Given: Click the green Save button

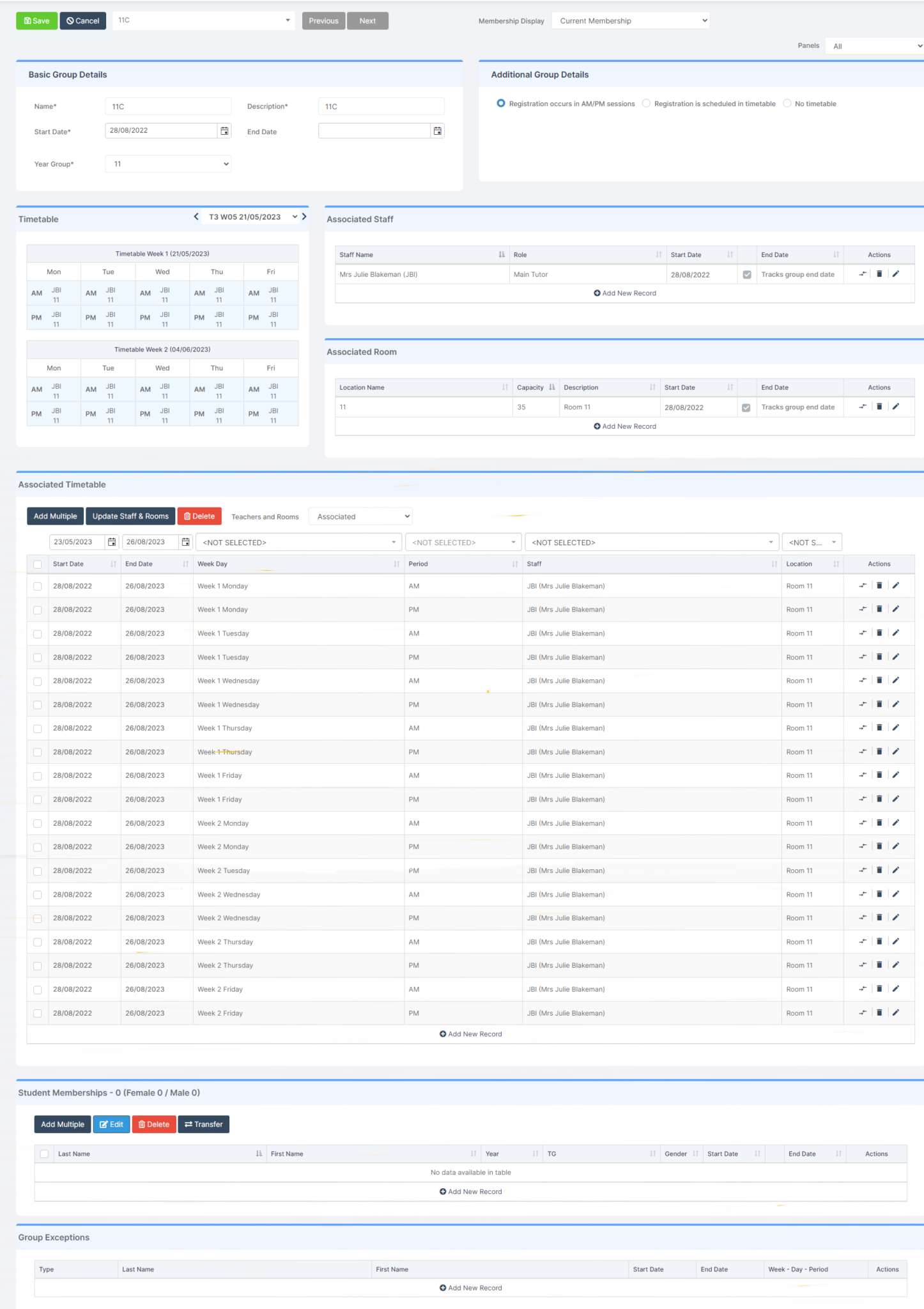Looking at the screenshot, I should pos(36,21).
